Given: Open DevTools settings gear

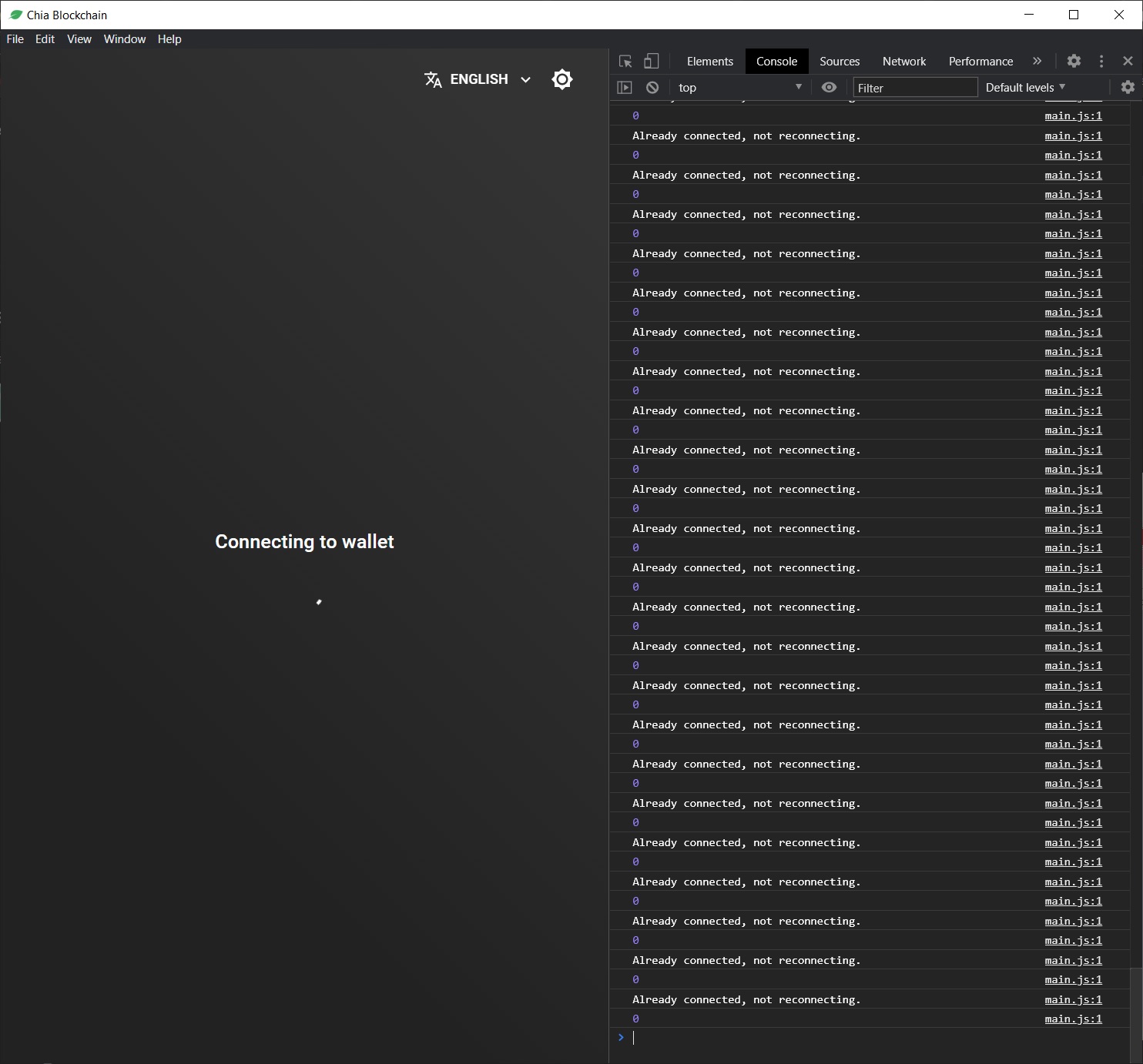Looking at the screenshot, I should click(x=1073, y=61).
